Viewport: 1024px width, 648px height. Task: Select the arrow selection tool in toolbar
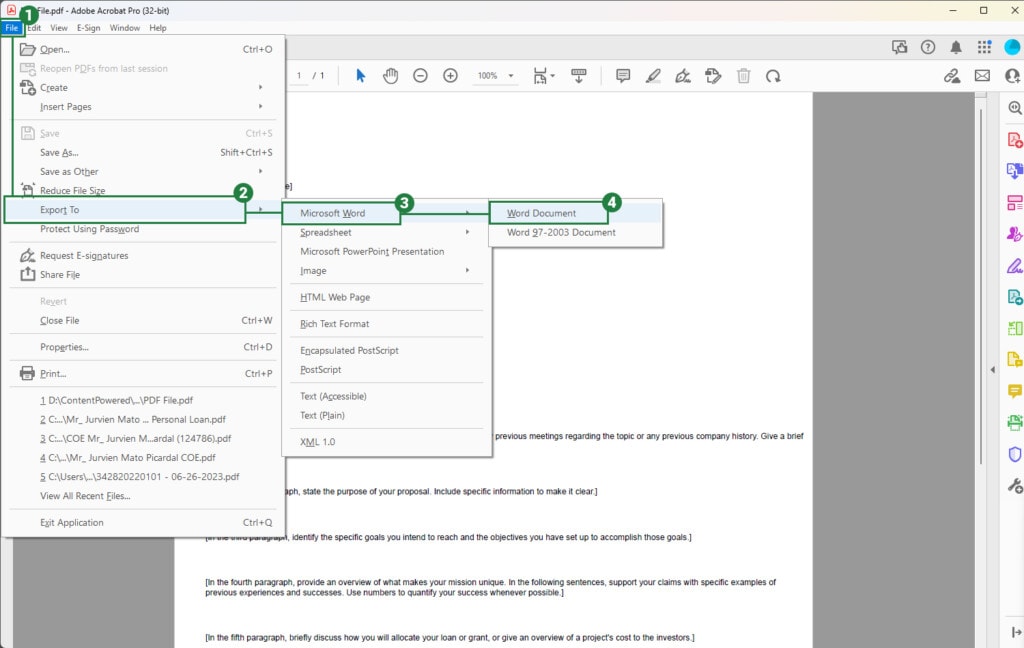pos(360,76)
